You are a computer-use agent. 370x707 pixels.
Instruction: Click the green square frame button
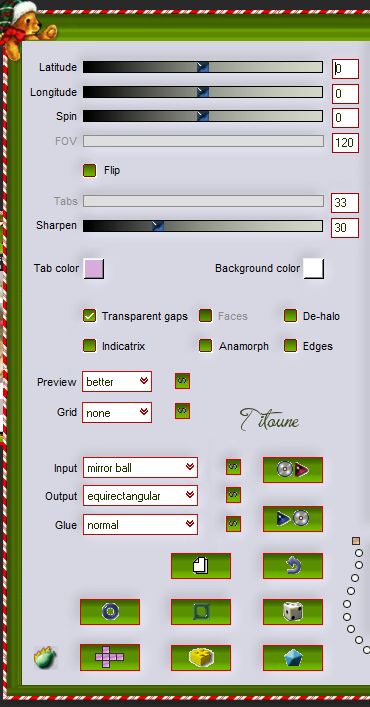click(201, 612)
